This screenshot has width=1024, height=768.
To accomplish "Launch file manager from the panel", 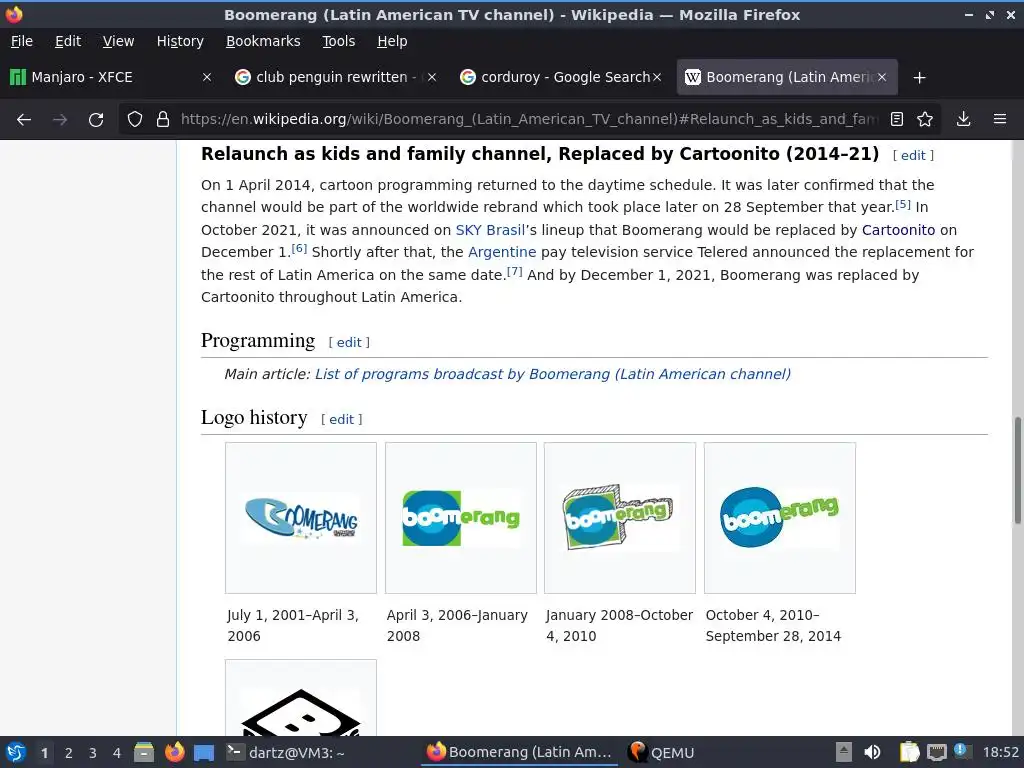I will pyautogui.click(x=144, y=752).
